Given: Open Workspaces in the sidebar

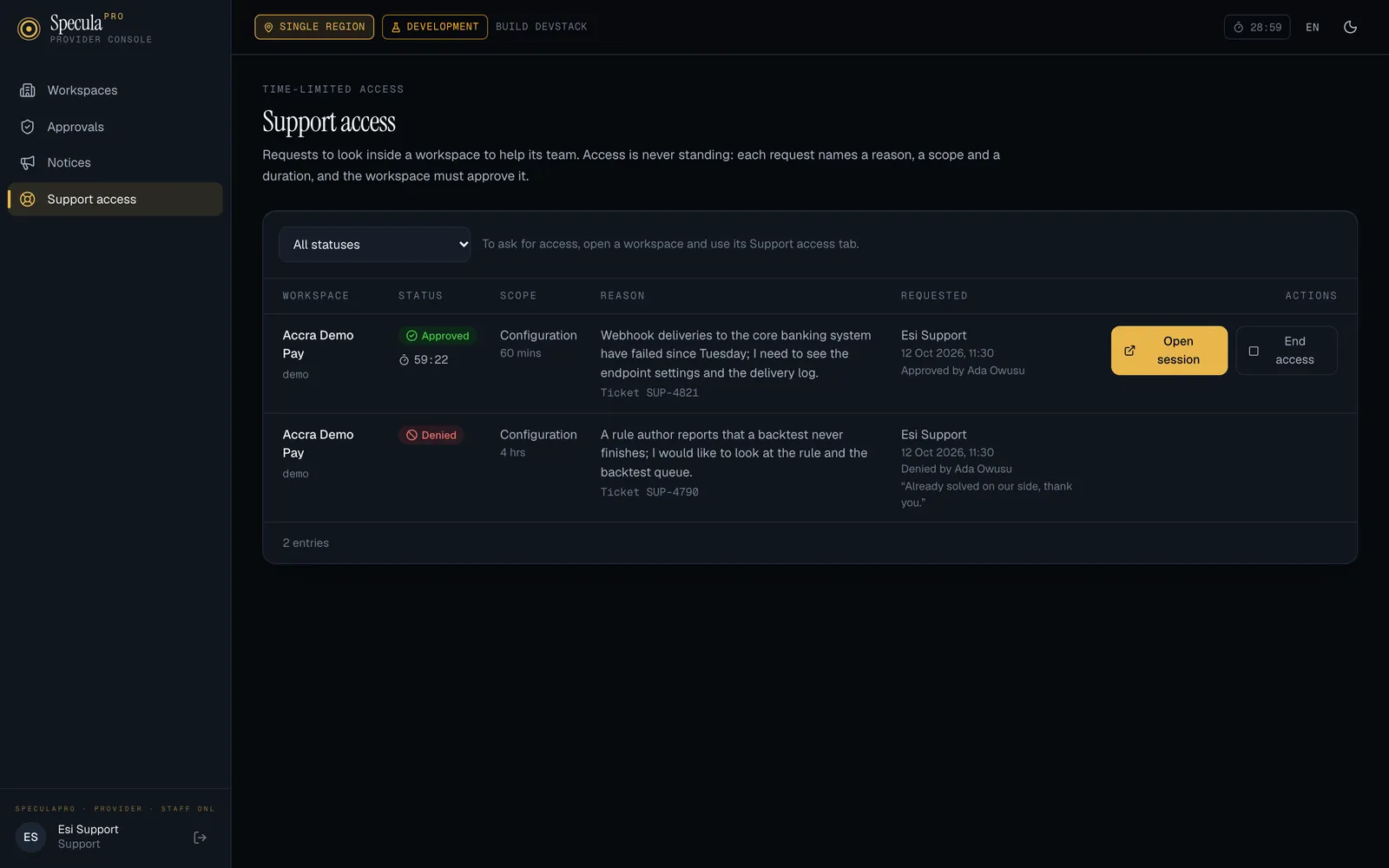Looking at the screenshot, I should coord(115,90).
